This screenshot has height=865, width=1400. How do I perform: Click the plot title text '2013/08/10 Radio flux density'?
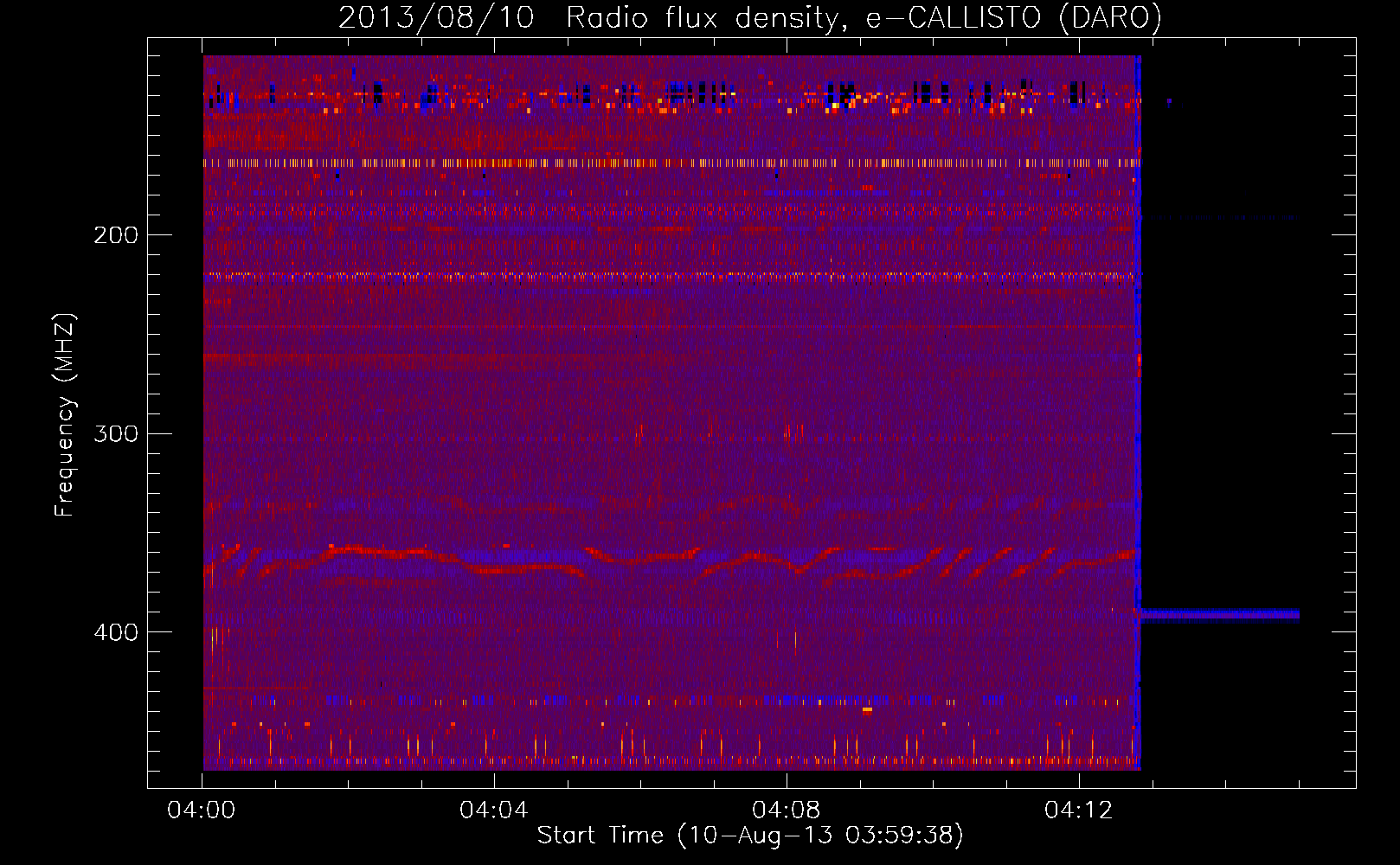tap(590, 18)
